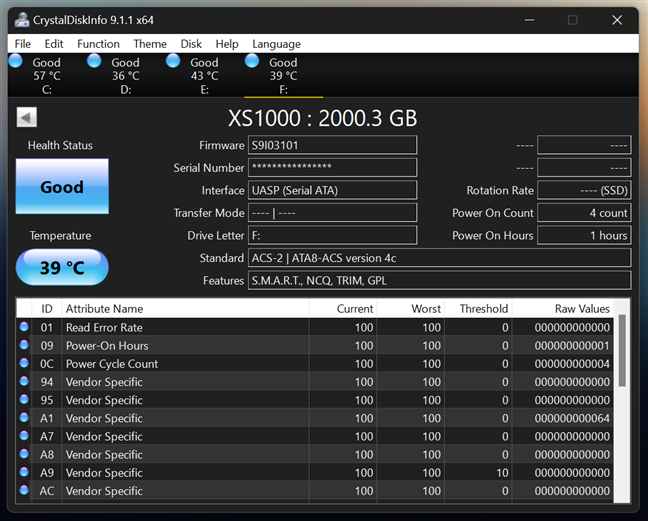Click status orb for attribute A7 row
Screen dimensions: 648x521
tap(24, 435)
